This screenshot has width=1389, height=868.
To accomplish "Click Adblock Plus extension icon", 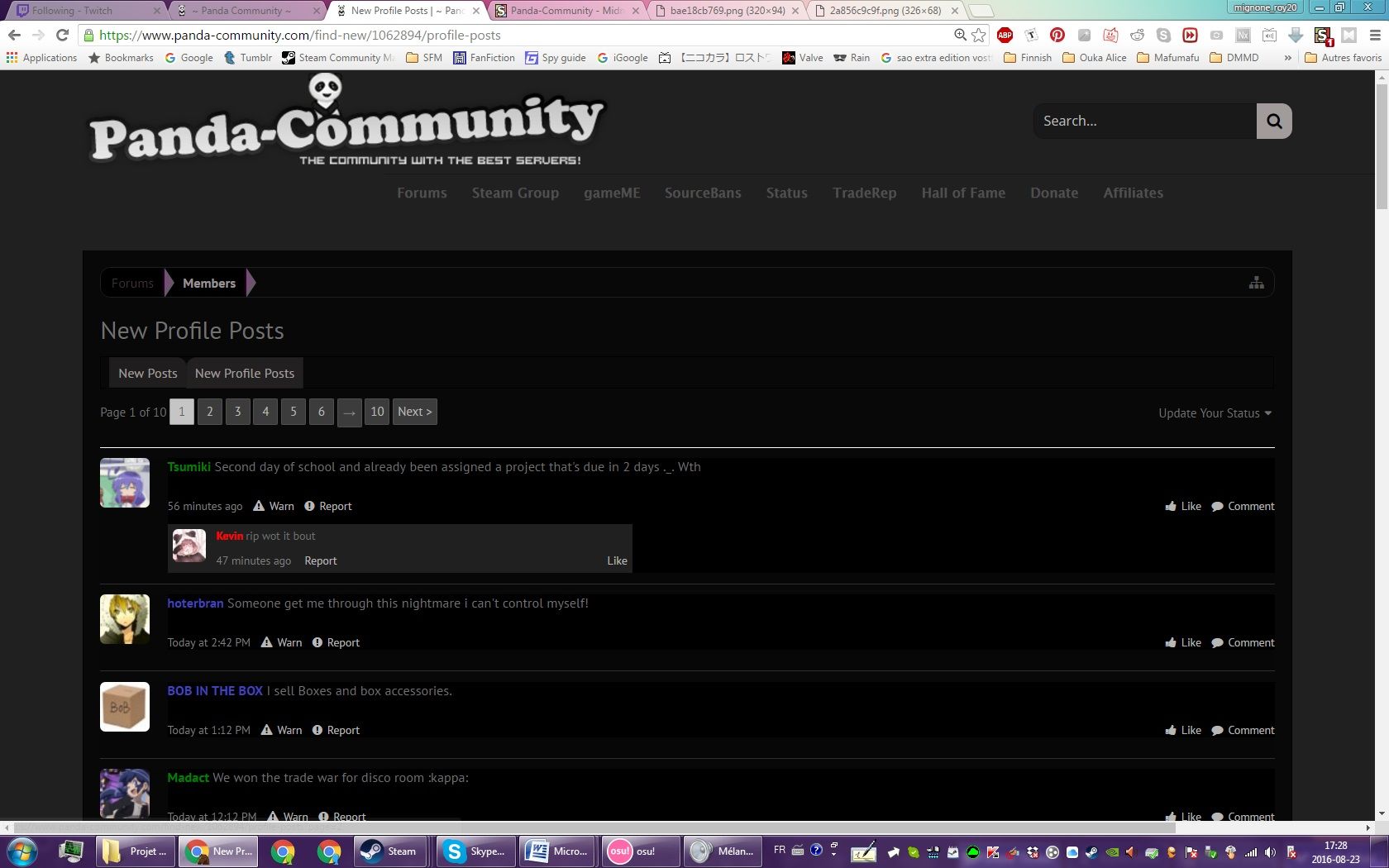I will point(1005,35).
